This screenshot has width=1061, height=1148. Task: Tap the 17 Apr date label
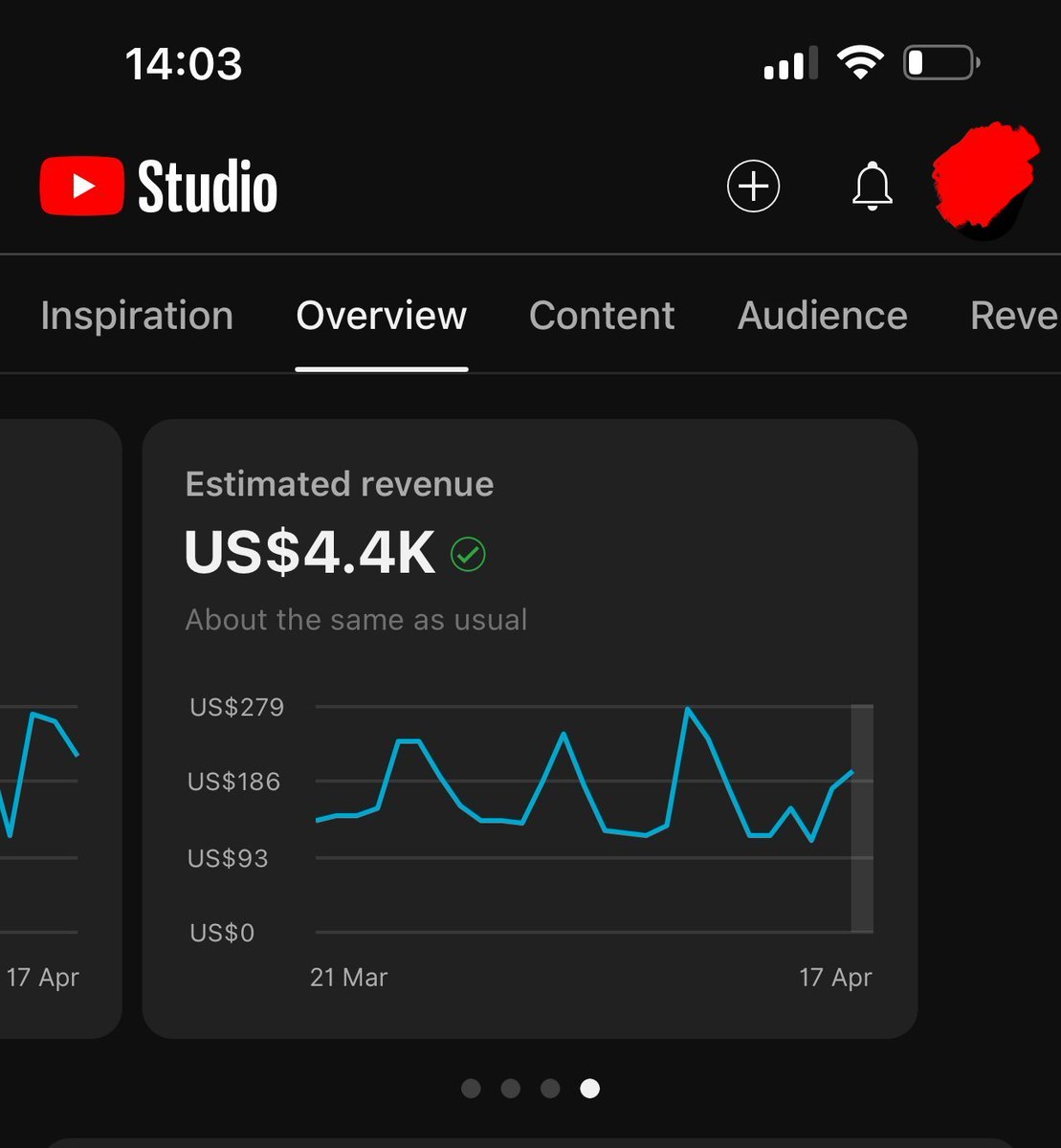(x=836, y=977)
